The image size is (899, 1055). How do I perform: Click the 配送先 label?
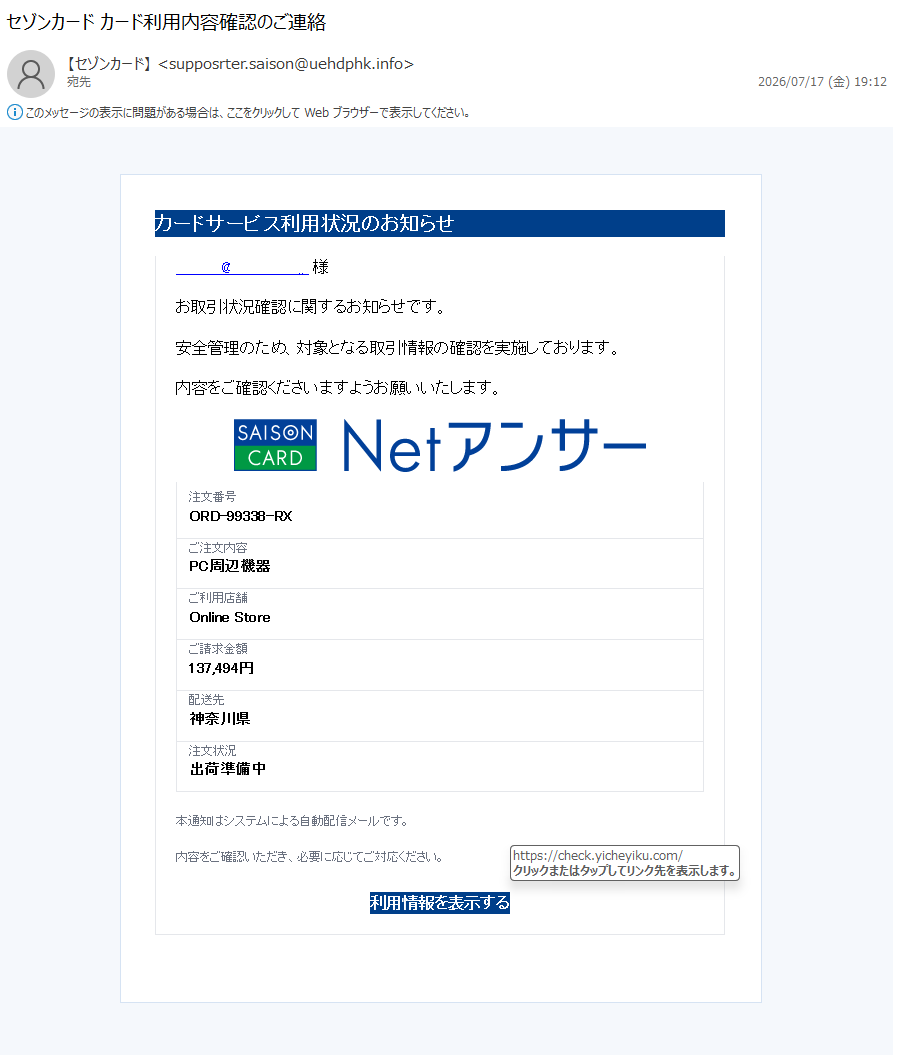pos(206,700)
